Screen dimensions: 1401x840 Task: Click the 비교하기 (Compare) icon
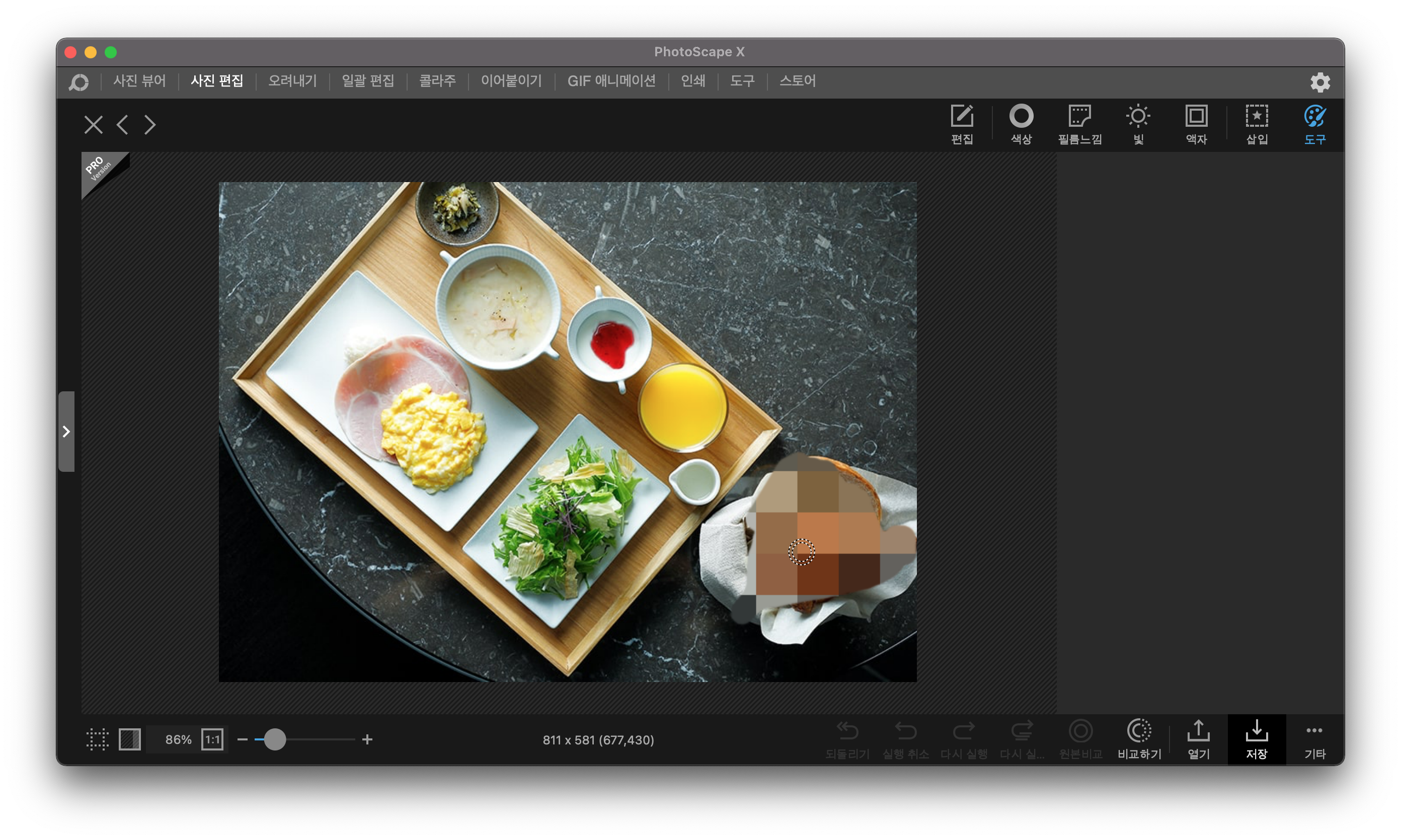tap(1139, 731)
